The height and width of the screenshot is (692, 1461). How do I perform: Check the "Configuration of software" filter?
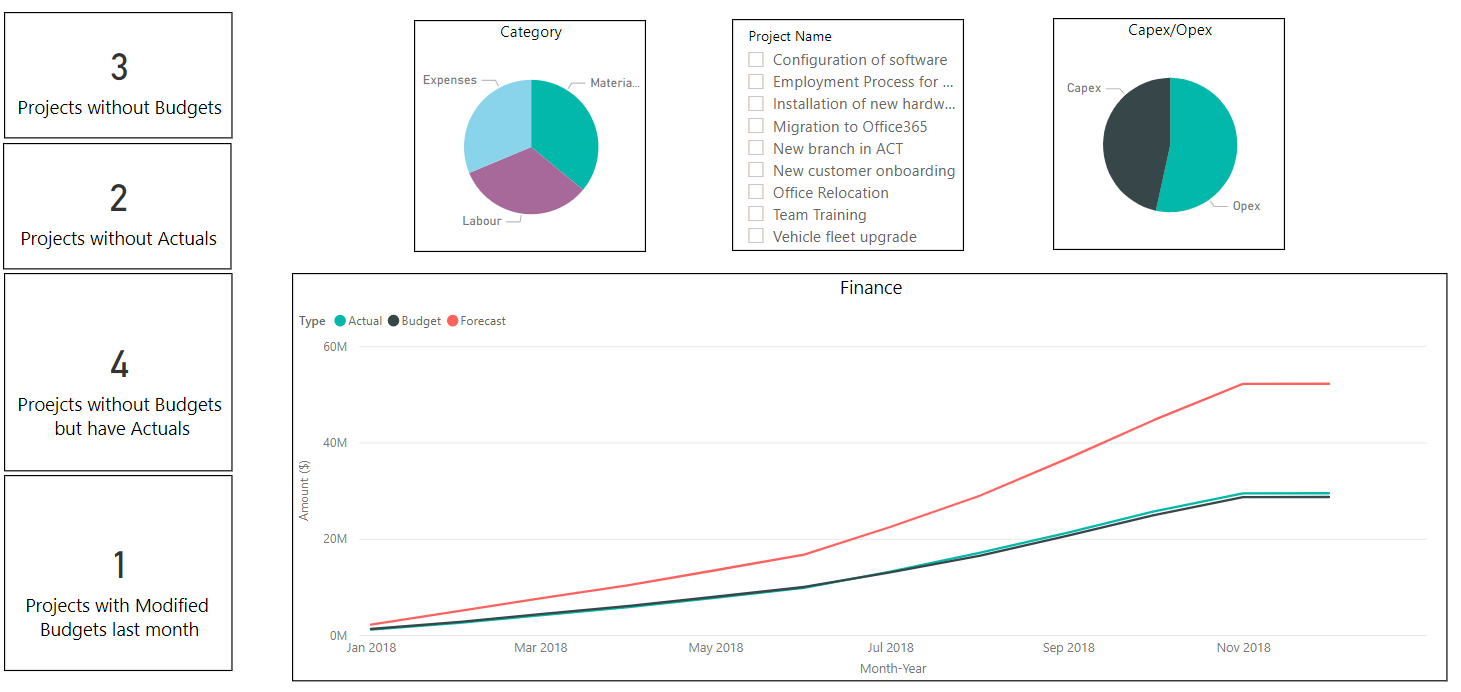point(756,59)
